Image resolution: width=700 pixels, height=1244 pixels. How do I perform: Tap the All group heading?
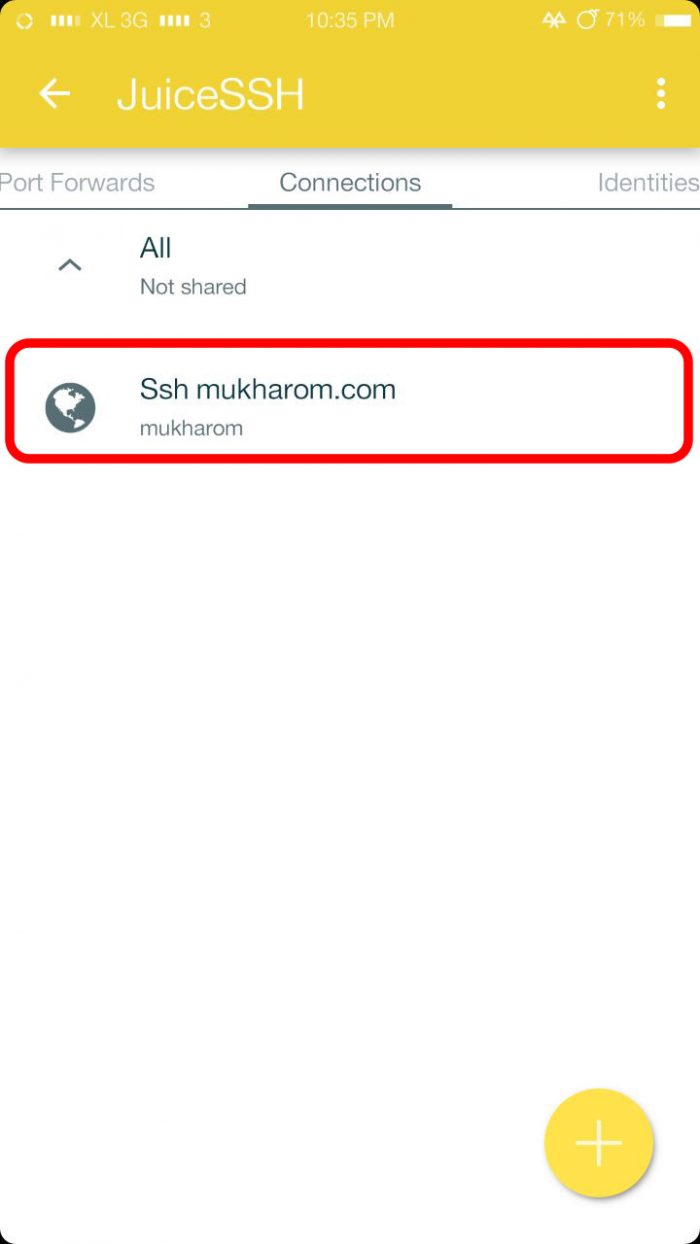click(x=156, y=247)
